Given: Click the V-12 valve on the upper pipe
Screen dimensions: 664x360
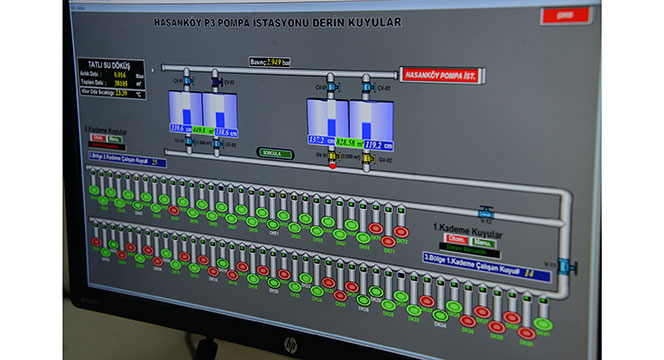Looking at the screenshot, I should click(x=486, y=213).
